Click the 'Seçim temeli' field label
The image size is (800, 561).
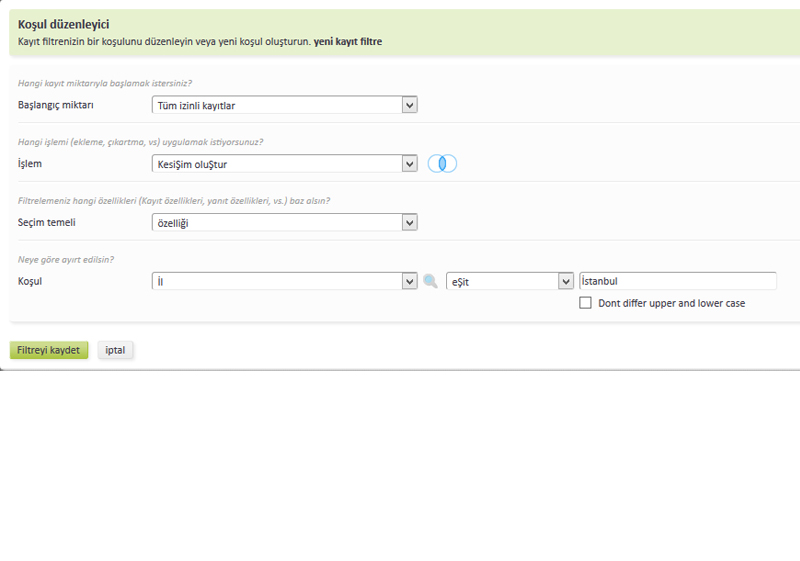click(47, 223)
